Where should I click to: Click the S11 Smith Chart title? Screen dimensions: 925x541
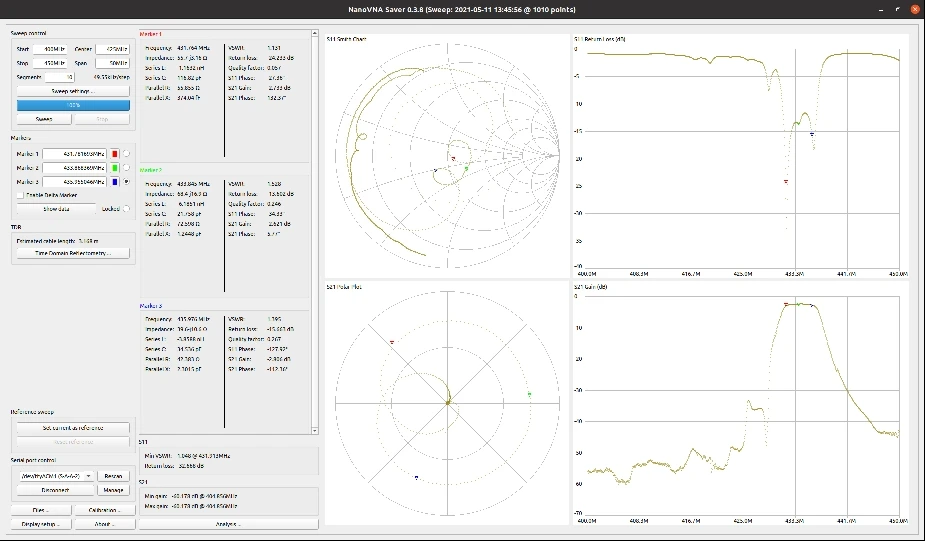(x=346, y=39)
